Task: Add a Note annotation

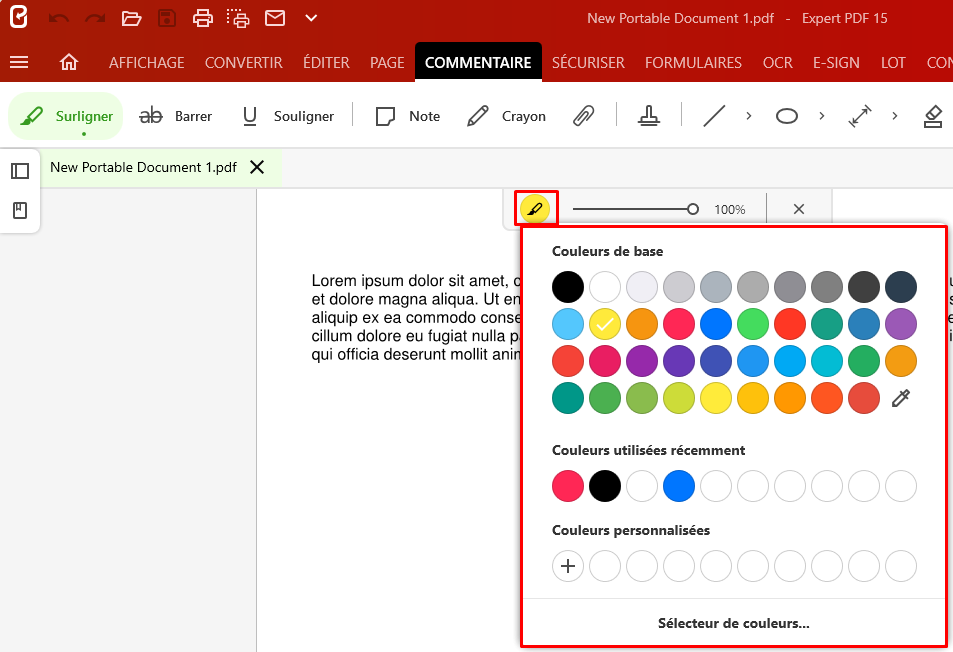Action: pos(407,116)
